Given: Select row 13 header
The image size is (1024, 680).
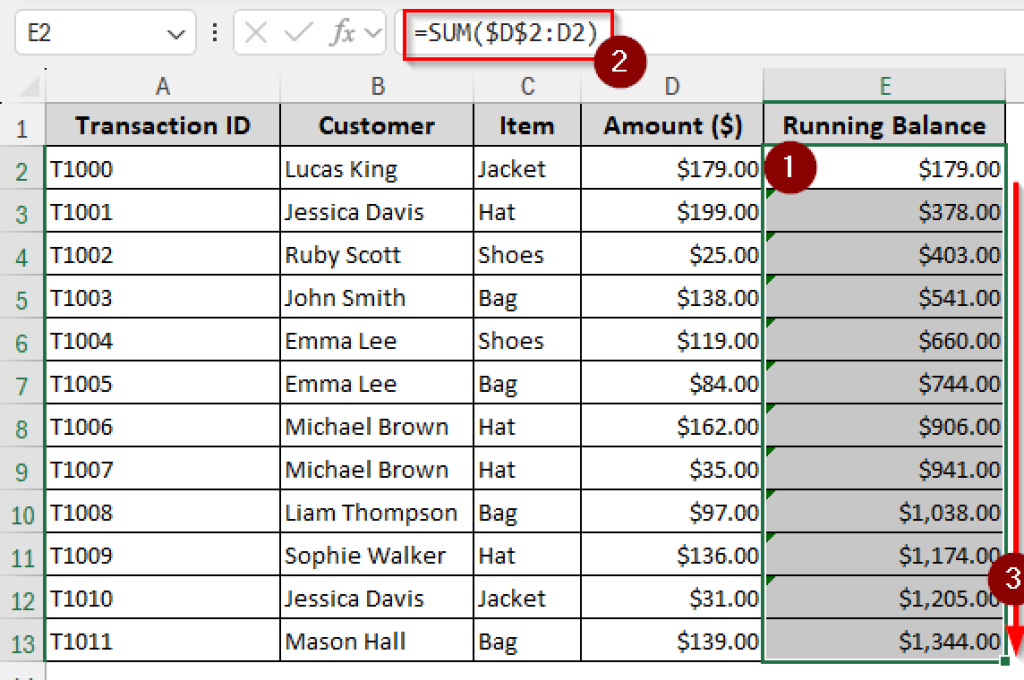Looking at the screenshot, I should click(x=22, y=642).
